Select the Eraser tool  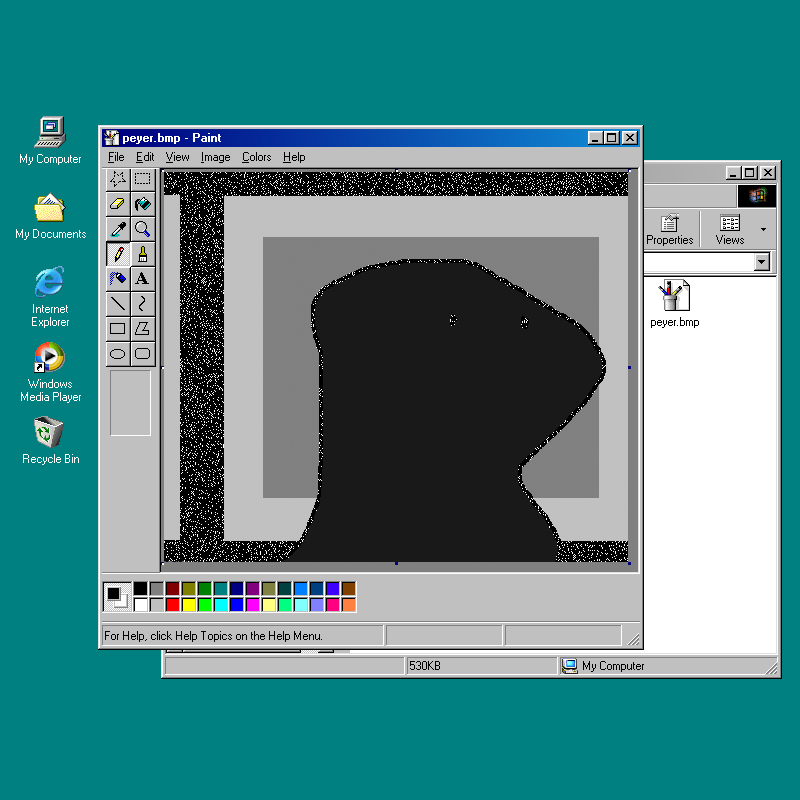tap(118, 204)
